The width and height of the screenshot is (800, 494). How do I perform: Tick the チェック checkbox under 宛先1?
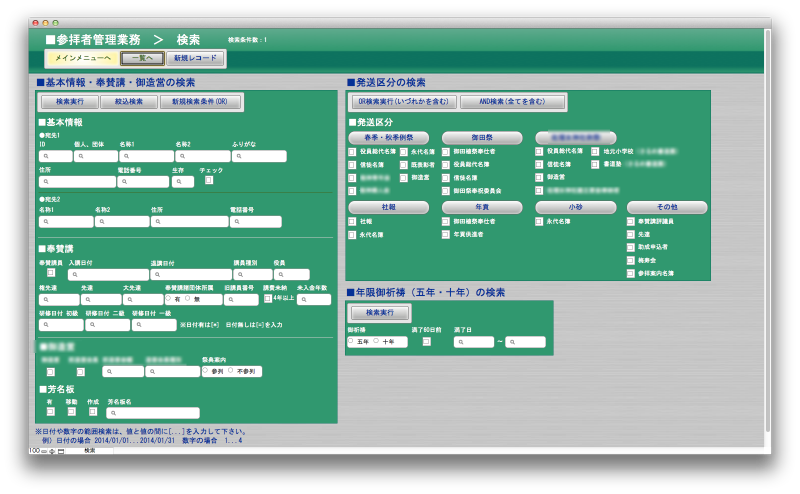(x=209, y=180)
